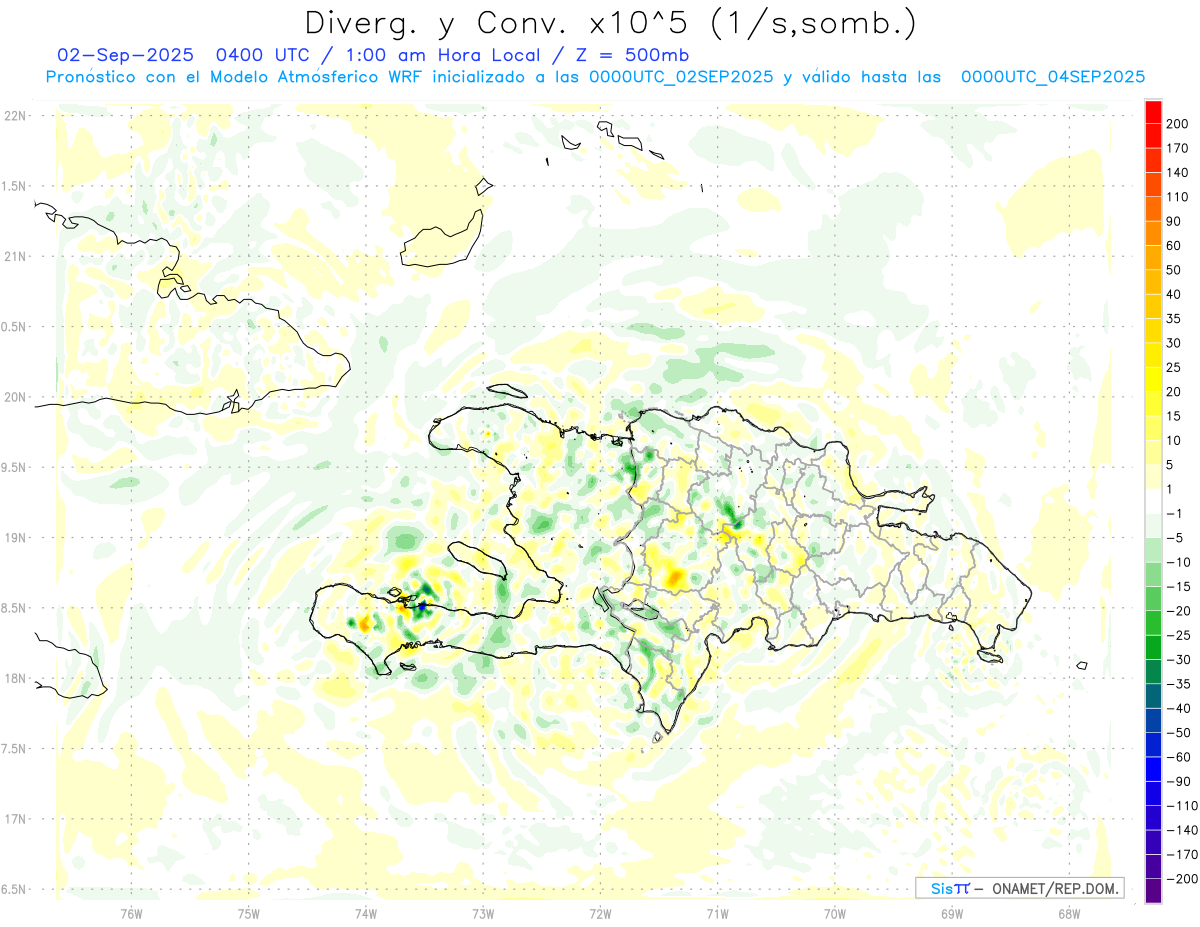Click the positive 10 color bar value
The height and width of the screenshot is (927, 1200).
pyautogui.click(x=1176, y=441)
